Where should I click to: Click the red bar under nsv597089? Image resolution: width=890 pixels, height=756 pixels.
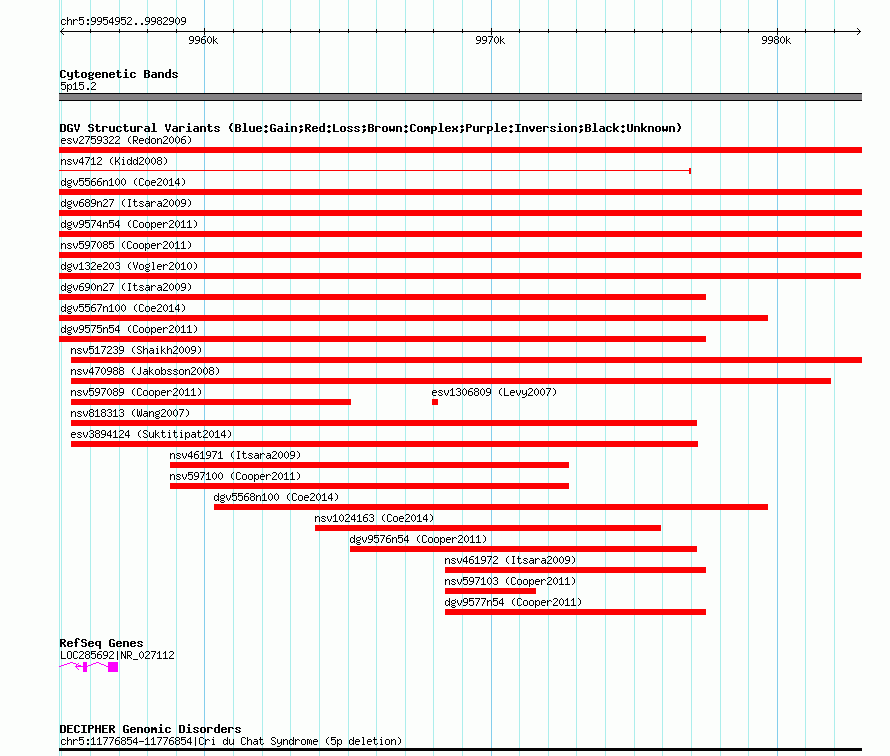211,402
